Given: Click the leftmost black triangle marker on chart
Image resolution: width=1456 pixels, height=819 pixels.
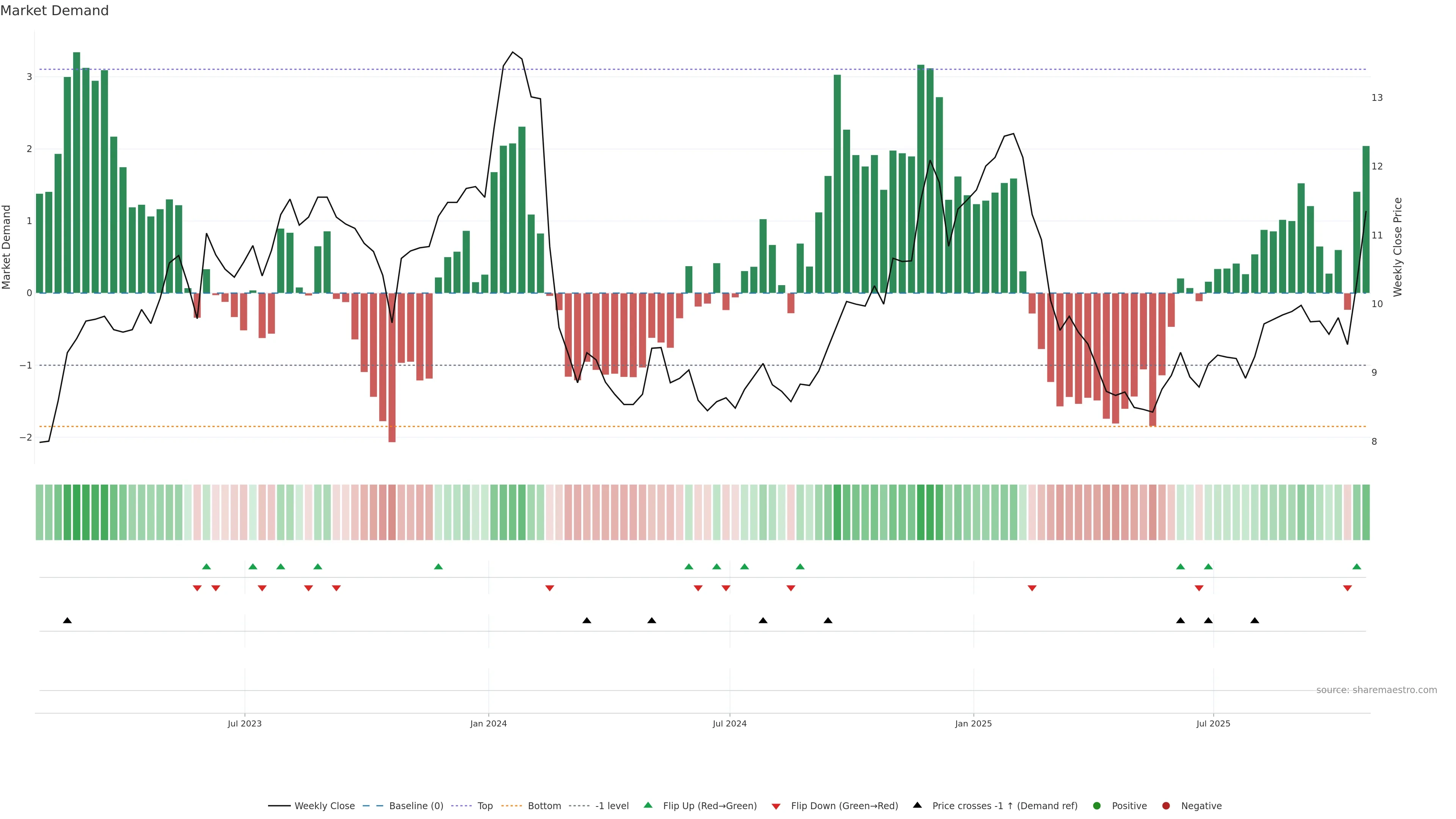Looking at the screenshot, I should (67, 621).
